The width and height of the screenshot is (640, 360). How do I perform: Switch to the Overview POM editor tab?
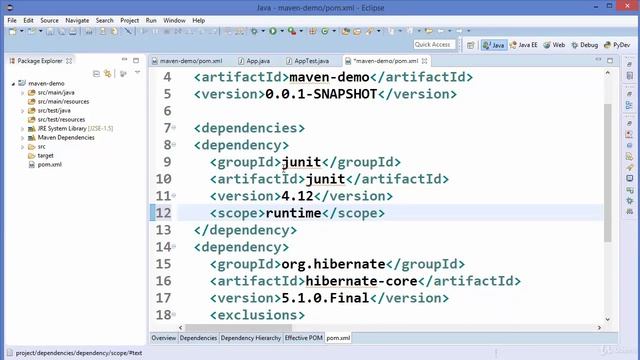point(164,338)
